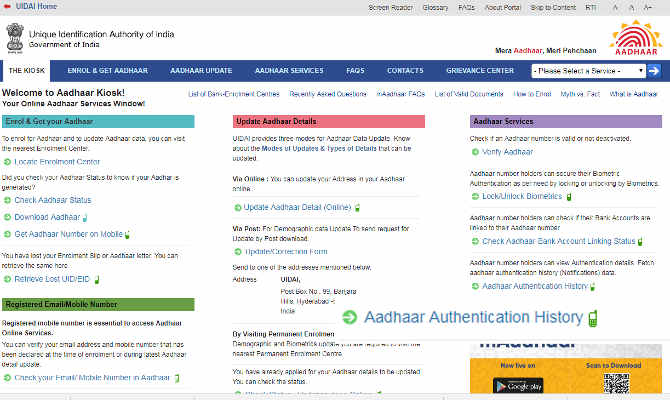Click the green arrow beside Verify Aadhaar
Screen dimensions: 670x400
coord(475,152)
